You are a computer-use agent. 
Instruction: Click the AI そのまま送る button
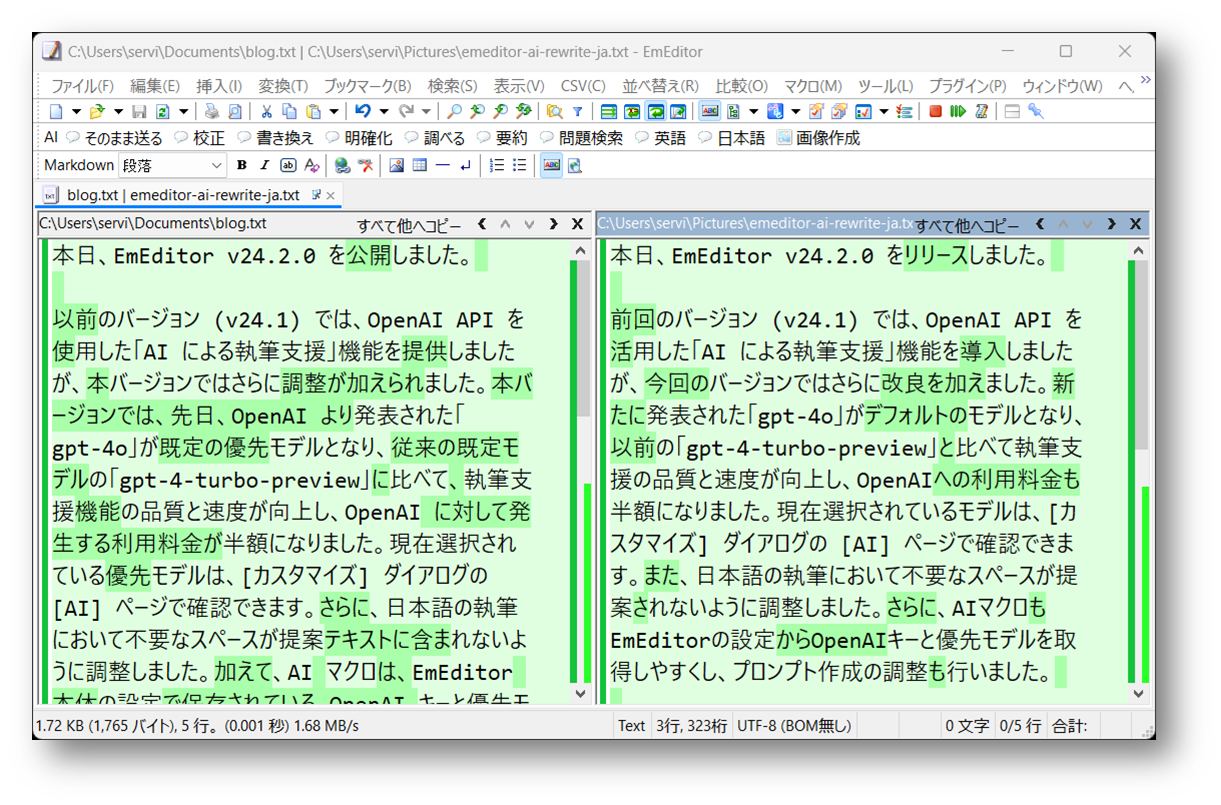point(114,138)
